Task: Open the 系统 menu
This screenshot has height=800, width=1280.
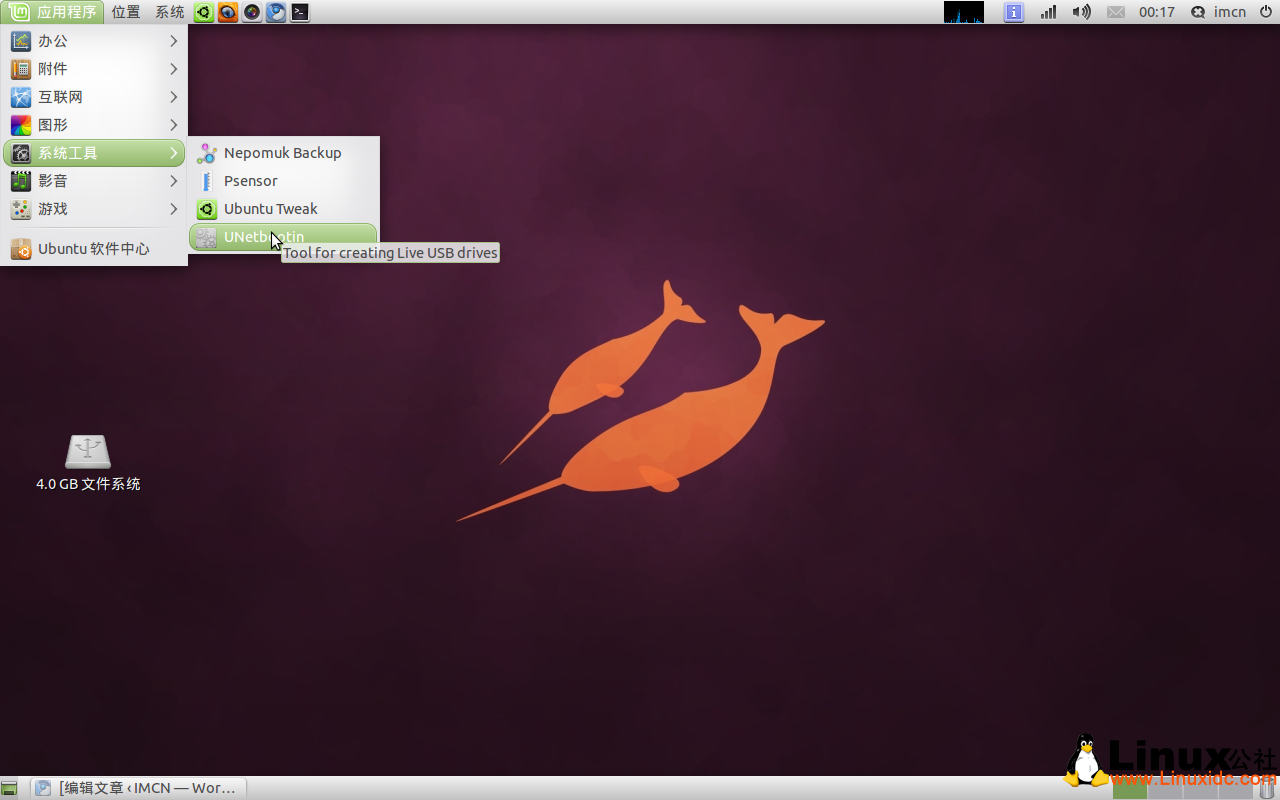Action: coord(168,12)
